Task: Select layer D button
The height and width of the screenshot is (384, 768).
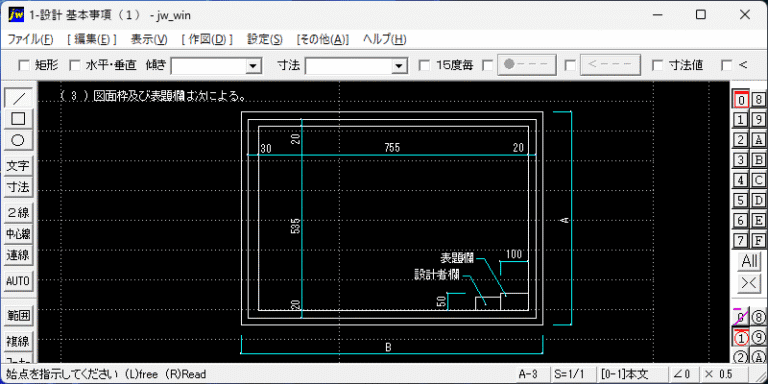Action: pos(759,200)
